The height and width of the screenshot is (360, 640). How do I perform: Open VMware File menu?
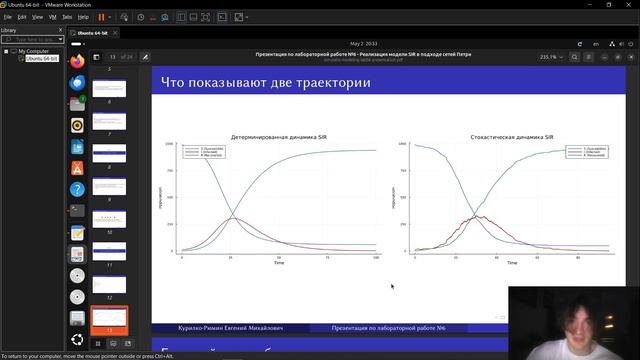coord(8,17)
